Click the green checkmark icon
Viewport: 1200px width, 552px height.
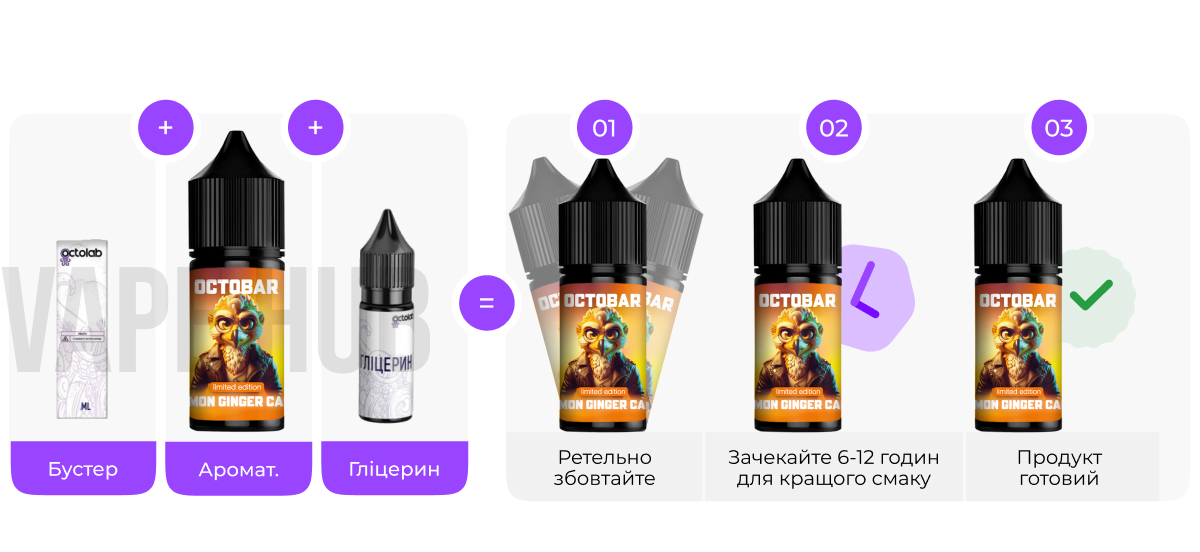1093,296
